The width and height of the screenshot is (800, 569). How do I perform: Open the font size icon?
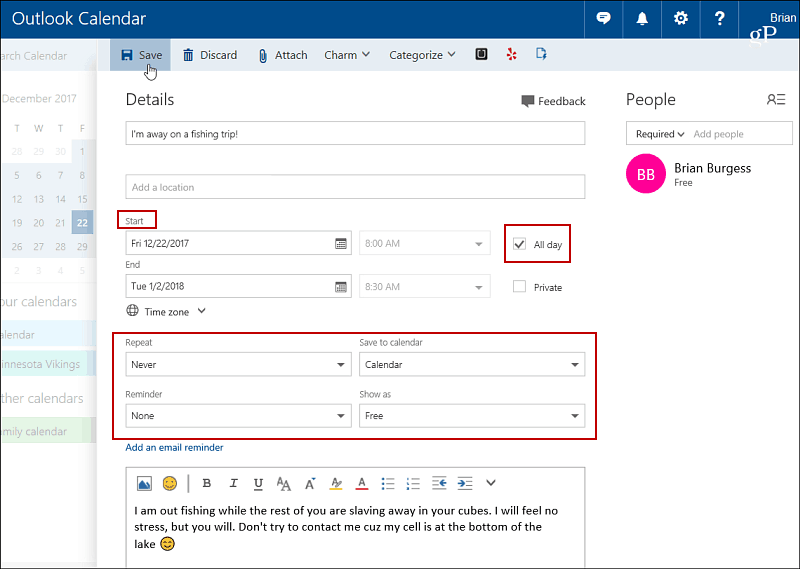click(x=284, y=483)
